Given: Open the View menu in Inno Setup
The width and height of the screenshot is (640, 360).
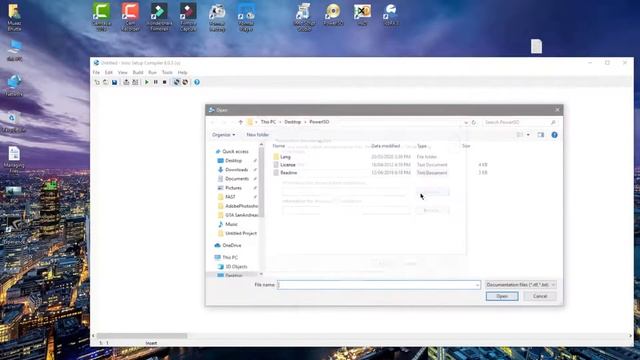Looking at the screenshot, I should tap(122, 72).
